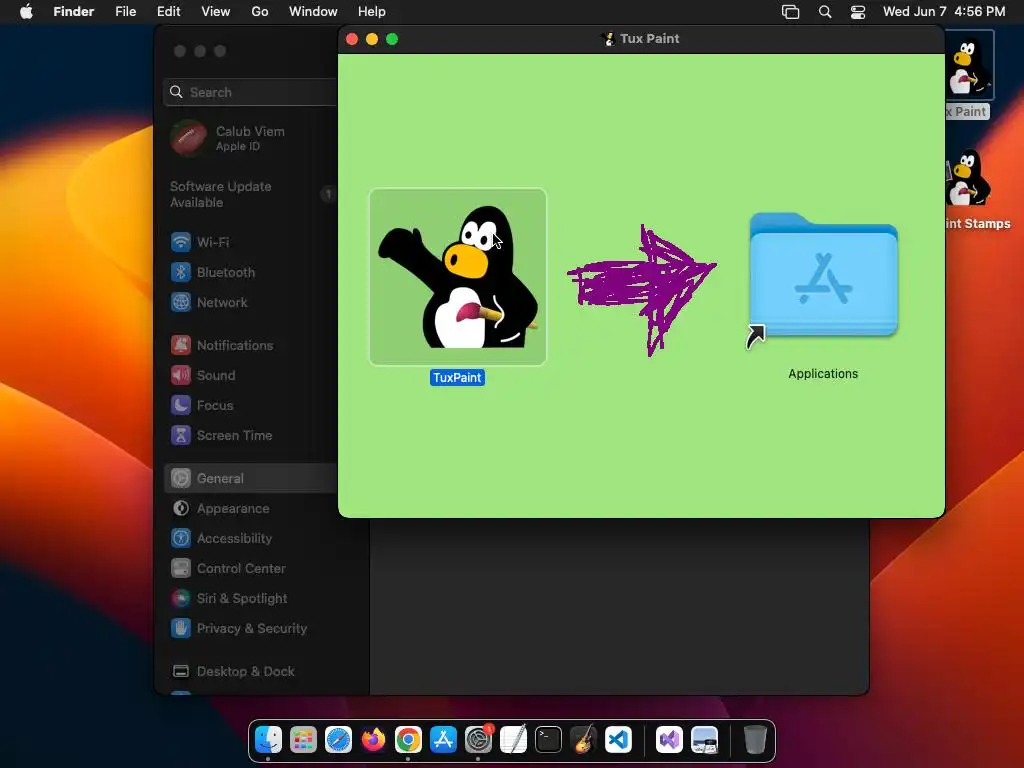Select Screen Time in System Settings sidebar
The width and height of the screenshot is (1024, 768).
tap(251, 436)
